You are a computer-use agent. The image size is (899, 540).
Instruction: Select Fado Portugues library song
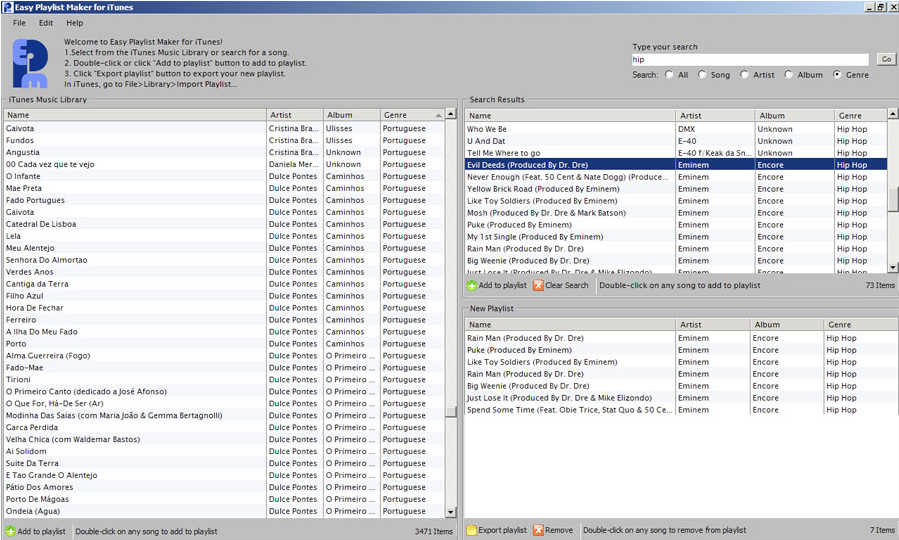(x=224, y=200)
